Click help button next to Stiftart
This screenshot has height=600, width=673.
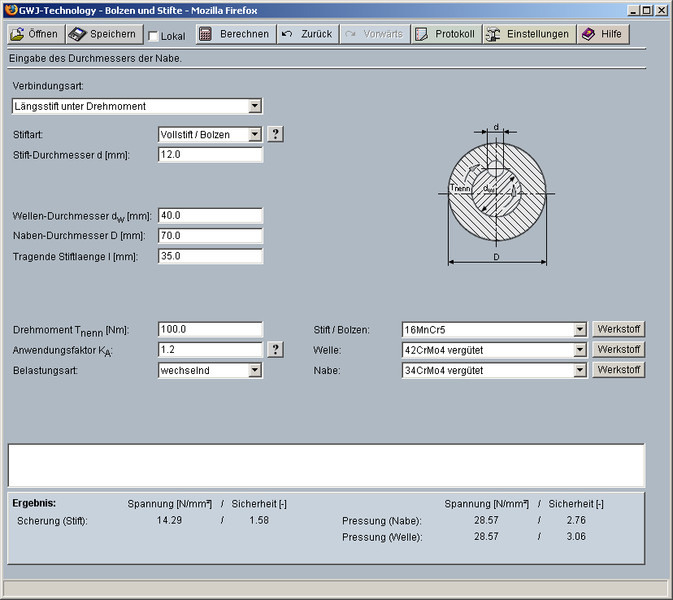tap(276, 134)
